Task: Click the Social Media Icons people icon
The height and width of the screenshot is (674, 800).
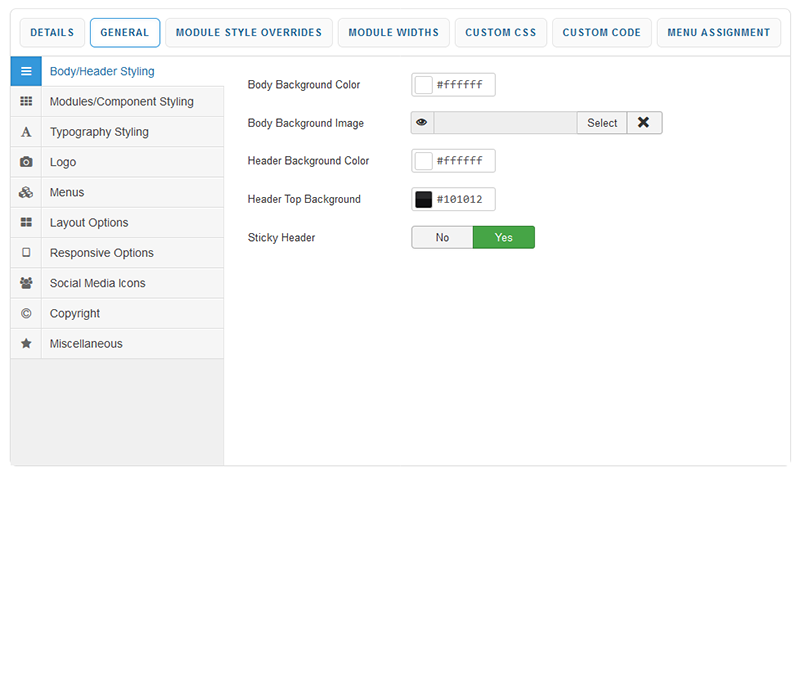Action: [26, 283]
